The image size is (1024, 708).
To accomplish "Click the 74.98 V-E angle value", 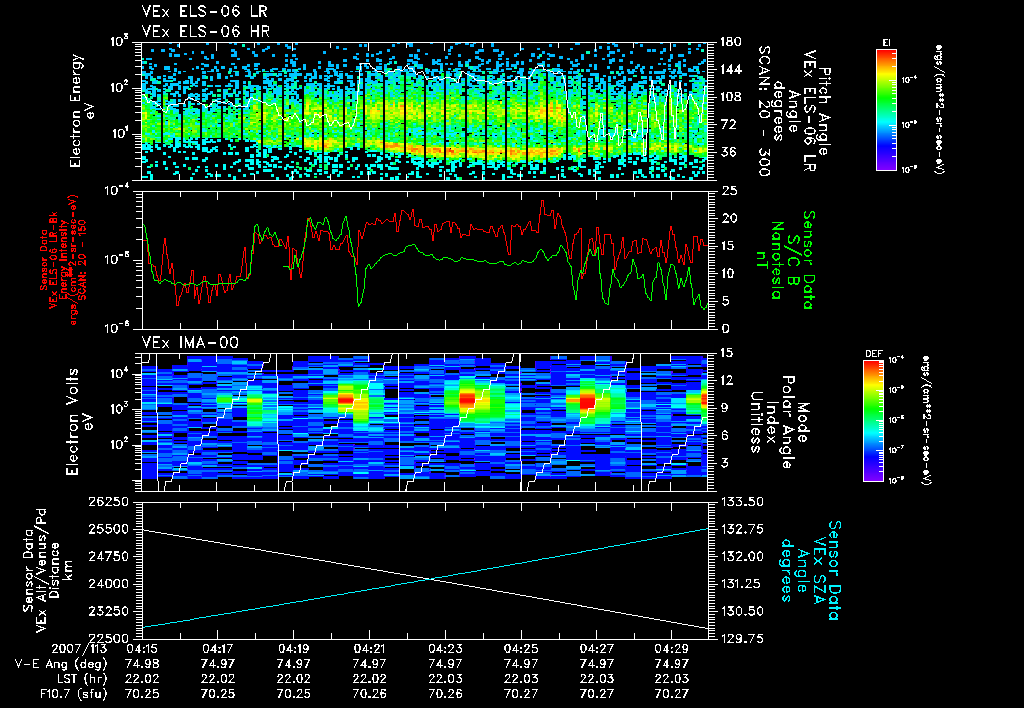I will tap(142, 664).
